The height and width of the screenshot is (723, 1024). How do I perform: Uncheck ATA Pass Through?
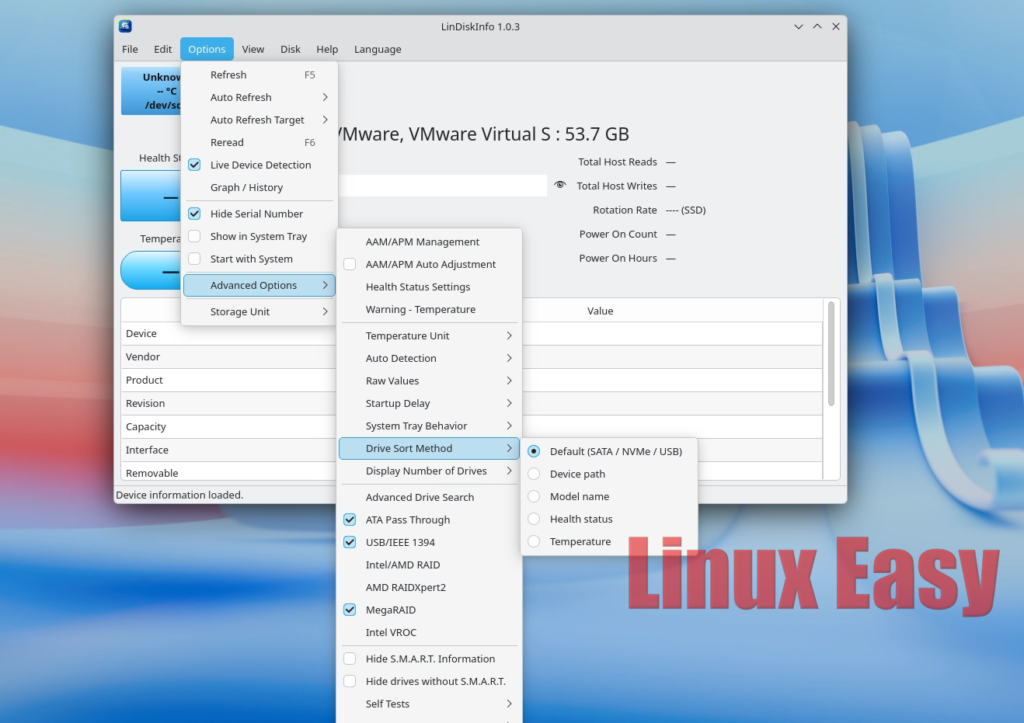click(349, 520)
